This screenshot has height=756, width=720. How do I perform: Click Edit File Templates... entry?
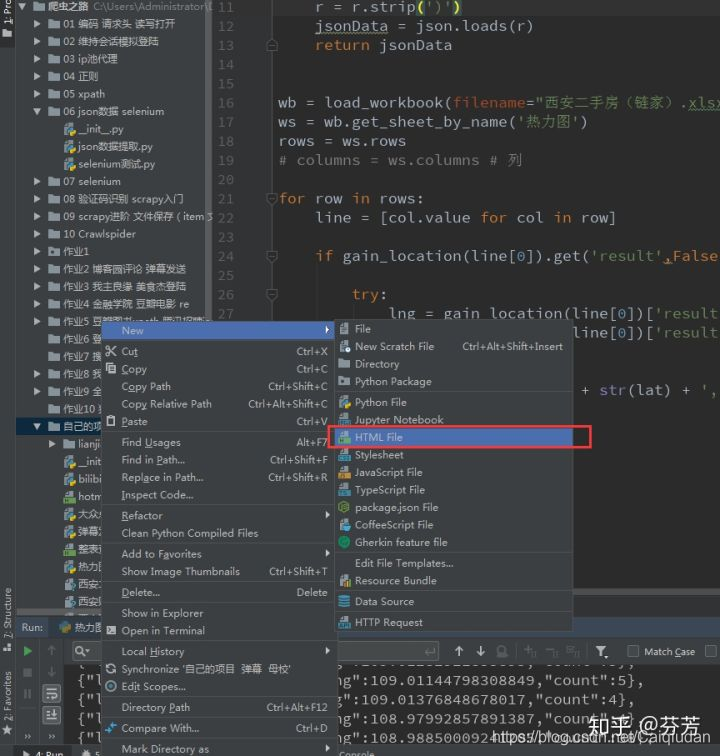[454, 563]
